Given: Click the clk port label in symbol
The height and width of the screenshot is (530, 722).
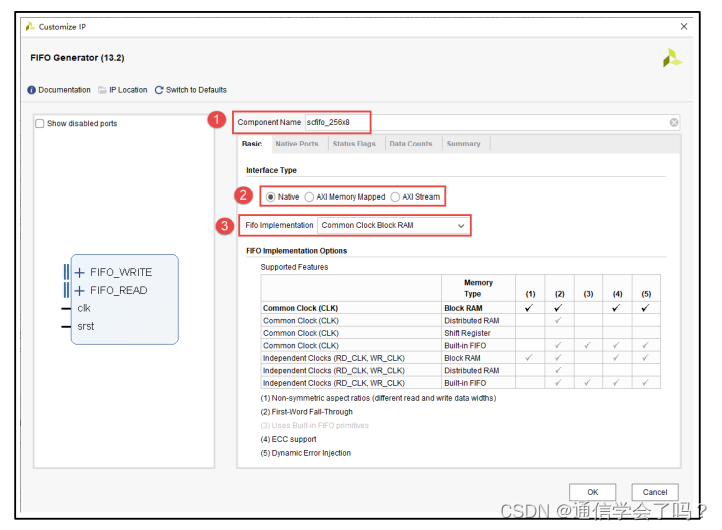Looking at the screenshot, I should click(84, 309).
